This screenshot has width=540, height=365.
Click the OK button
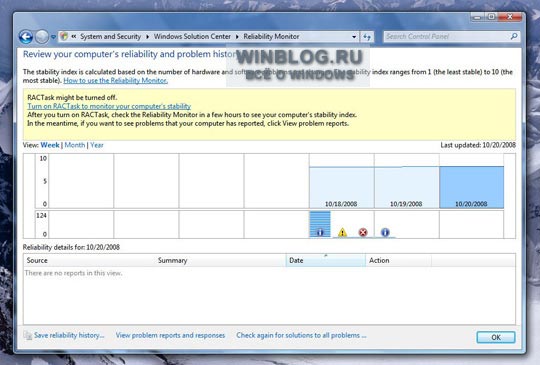click(496, 337)
